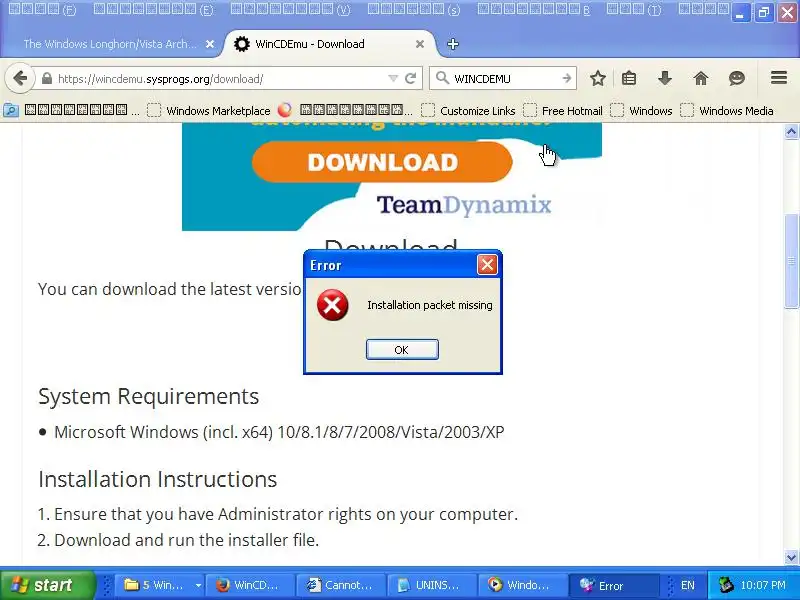The image size is (800, 600).
Task: Open a new tab with the plus button
Action: click(x=453, y=44)
